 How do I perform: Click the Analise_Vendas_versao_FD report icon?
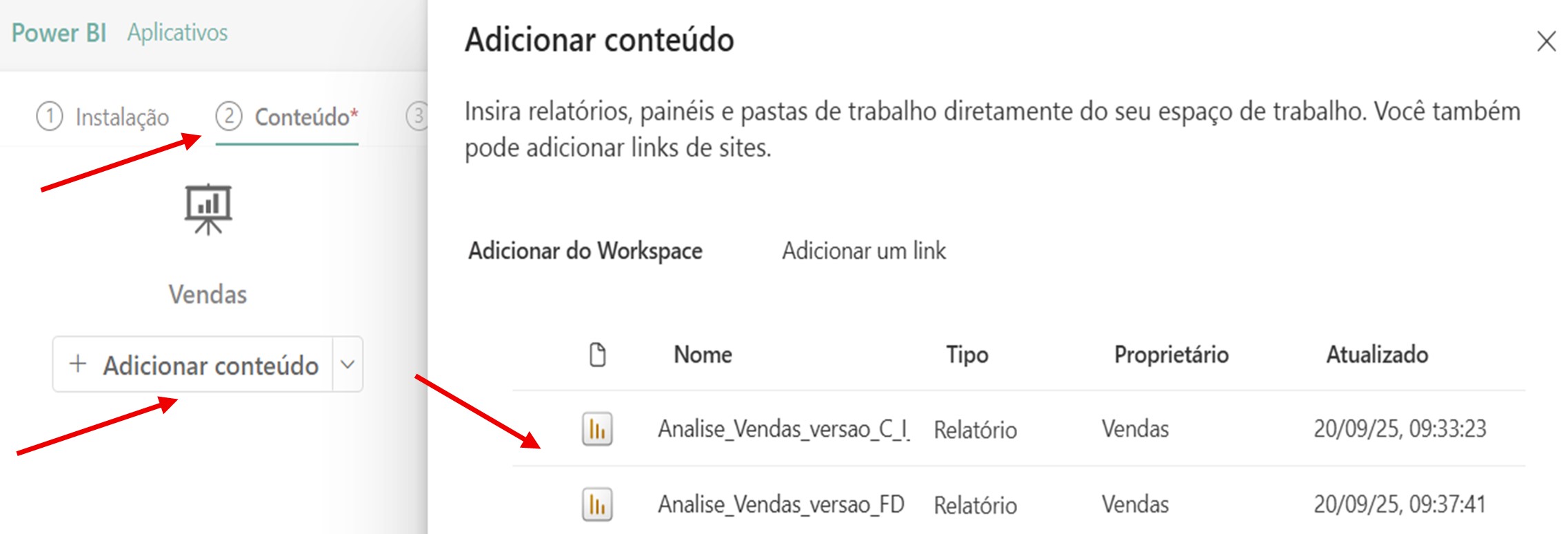pyautogui.click(x=597, y=504)
